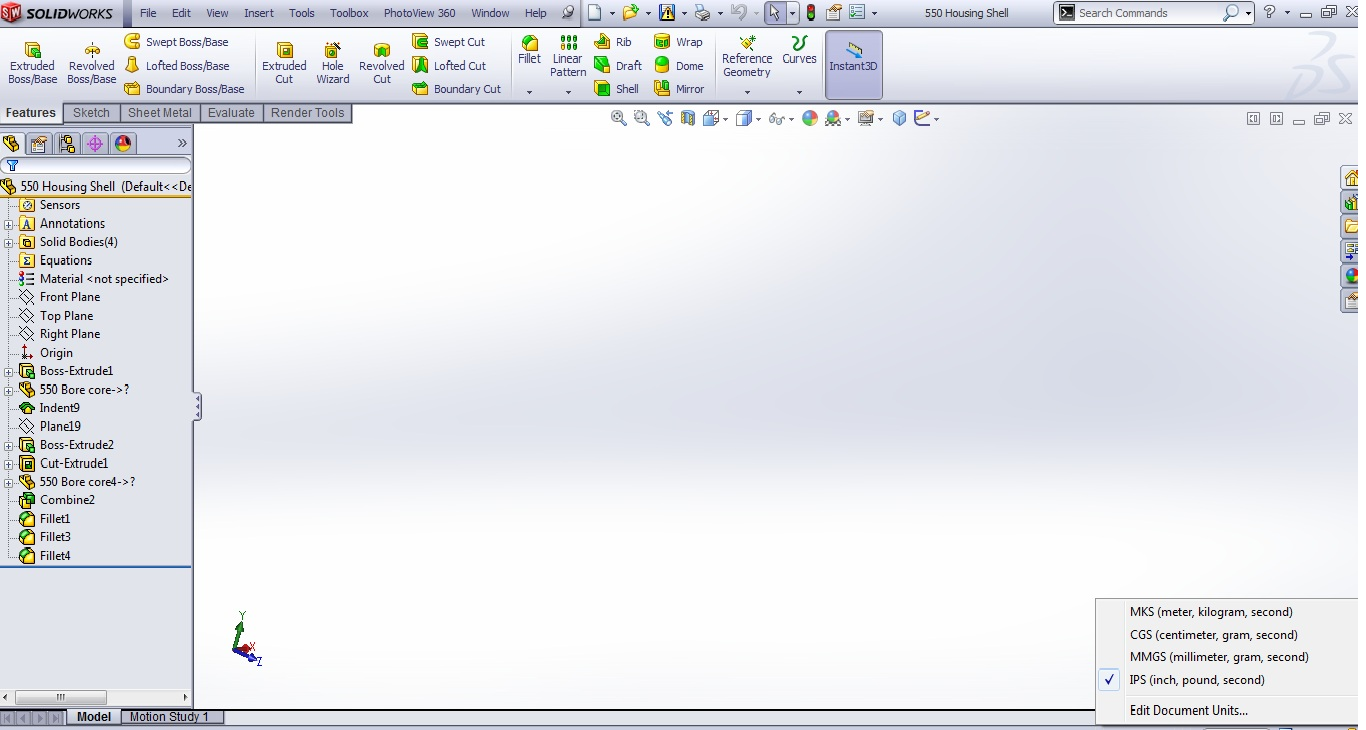Select the Shell feature tool
Screen dimensions: 1366x730
click(x=616, y=89)
